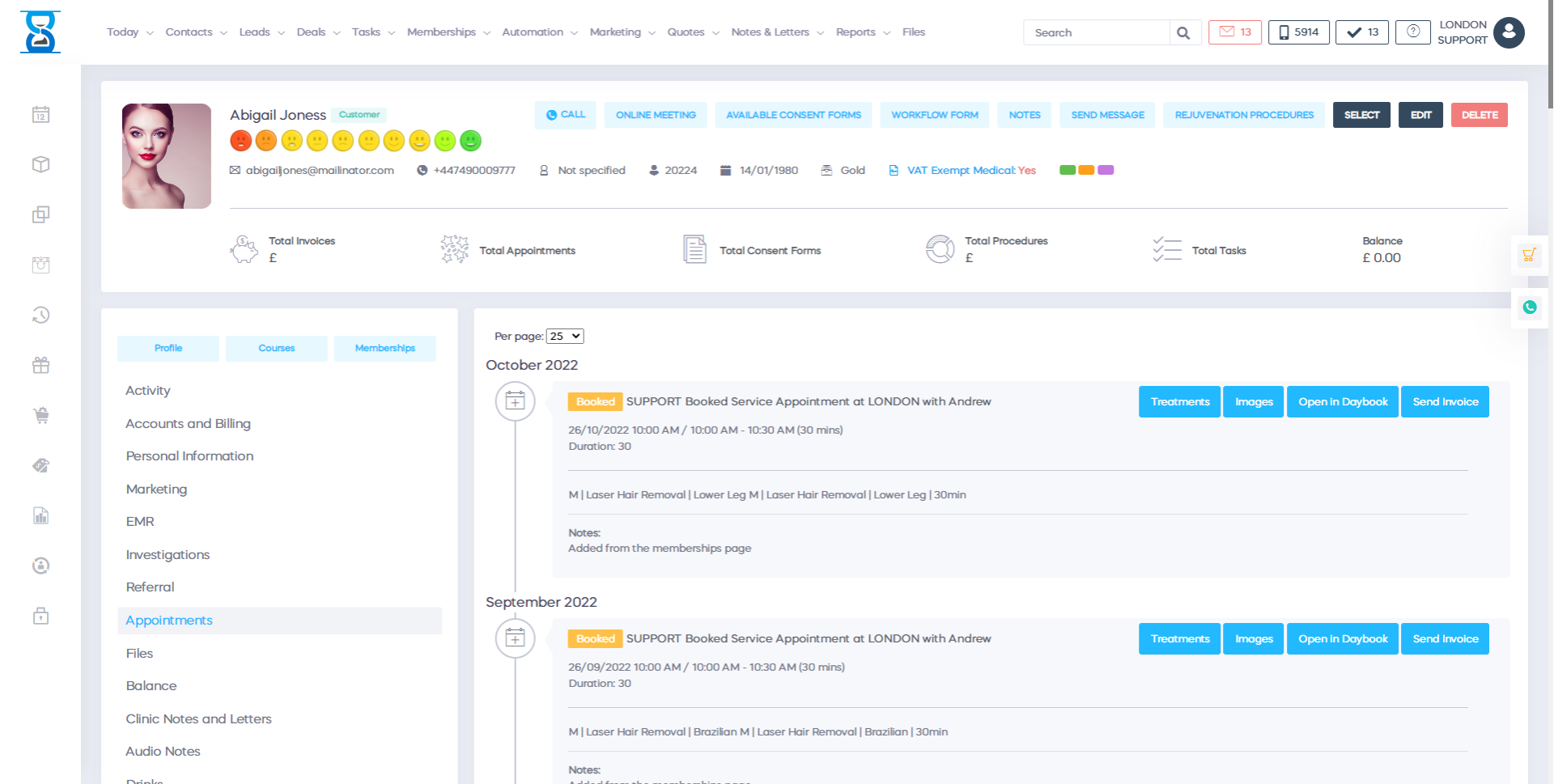Select the red angry face rating
This screenshot has width=1554, height=784.
(240, 141)
